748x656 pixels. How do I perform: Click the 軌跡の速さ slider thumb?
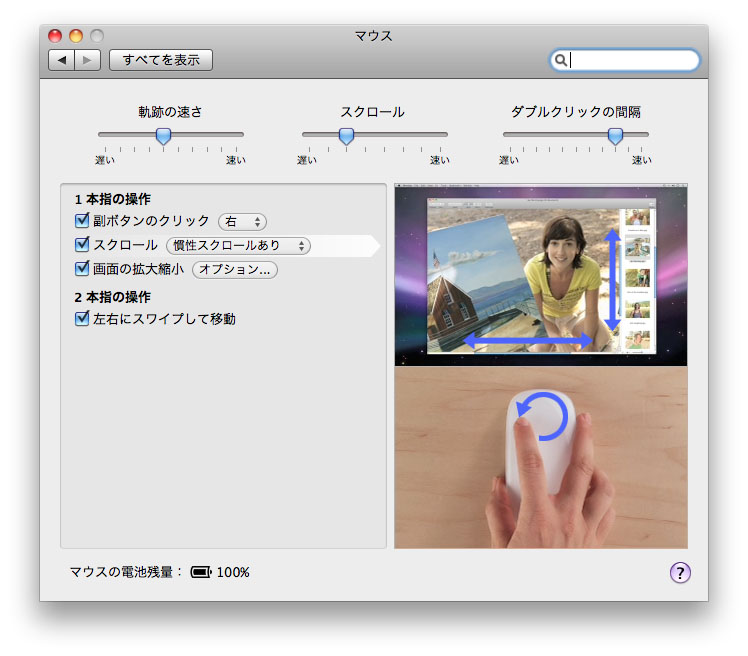[x=163, y=135]
